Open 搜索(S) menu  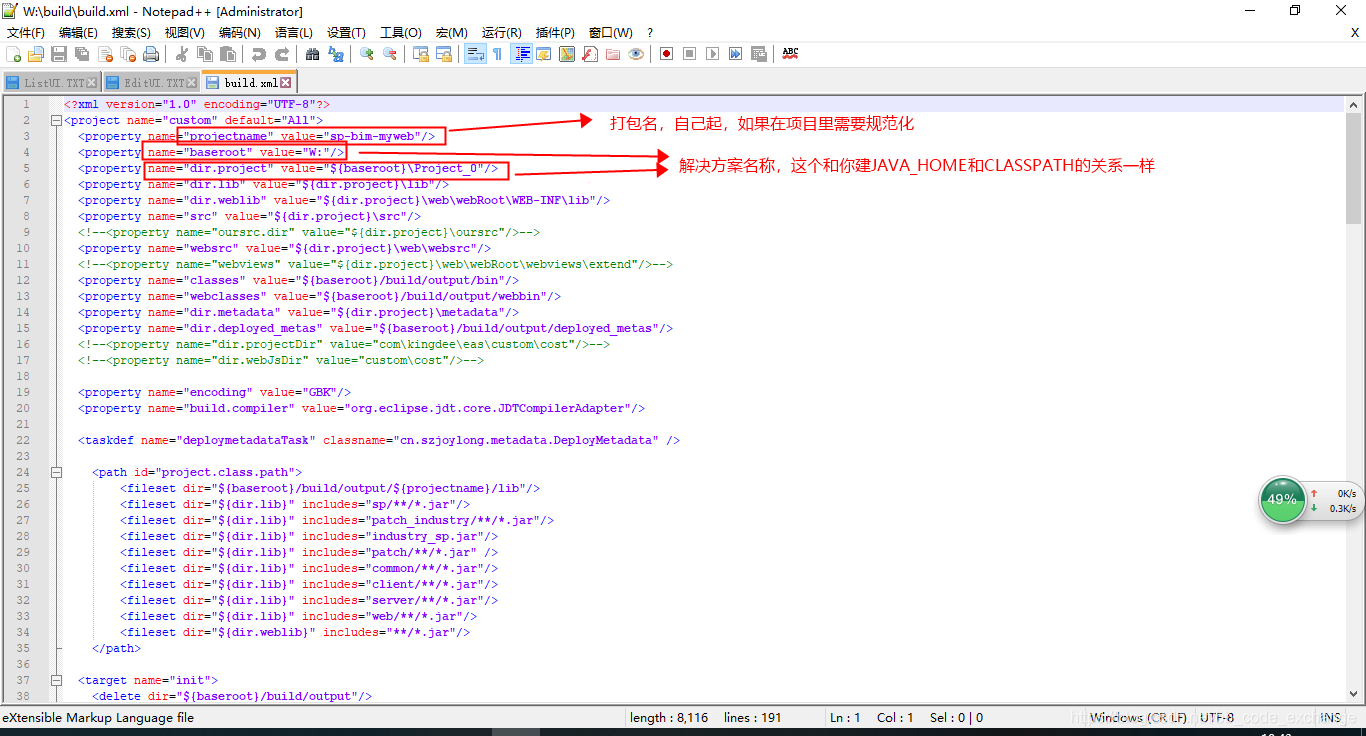131,33
